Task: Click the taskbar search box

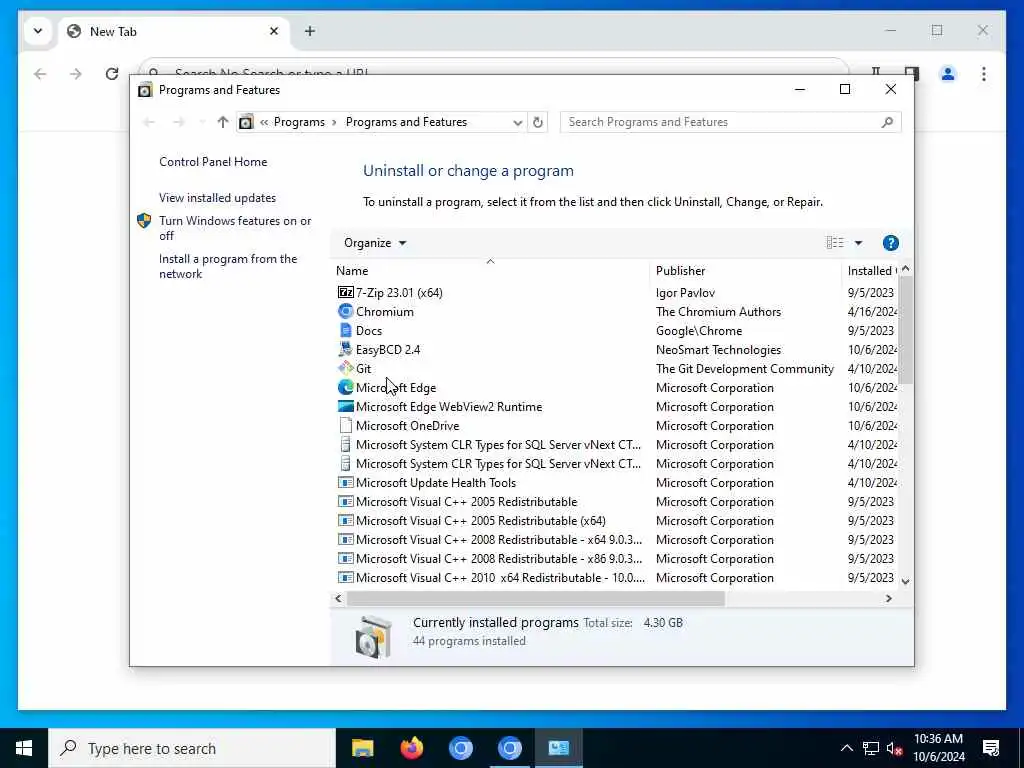Action: pos(191,748)
